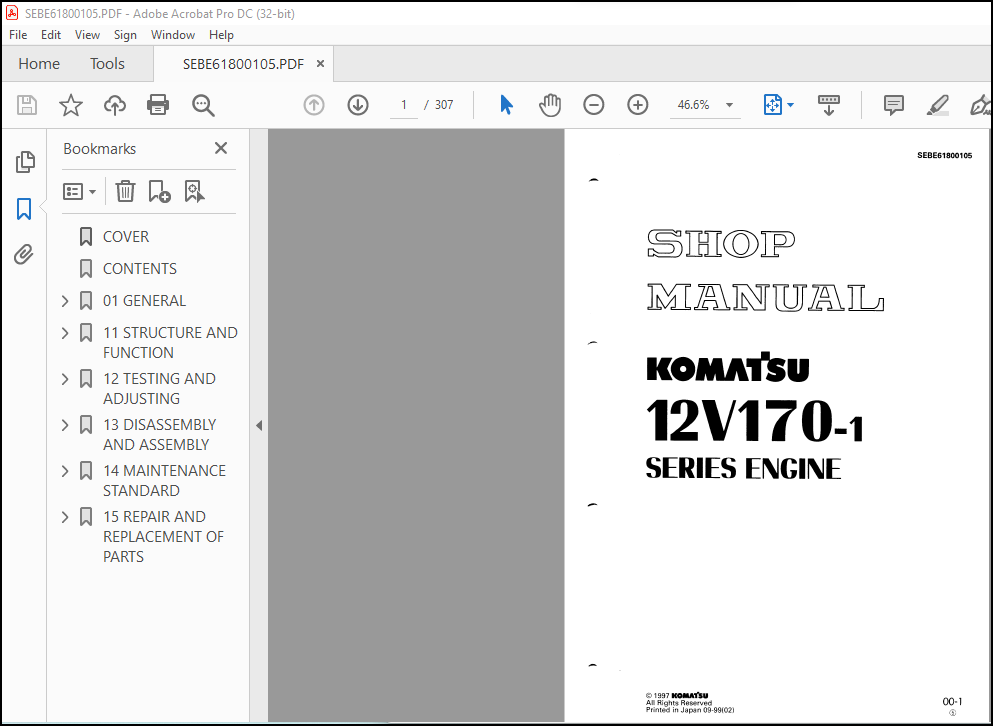993x726 pixels.
Task: Select the SEBE61800105.PDF document tab
Action: tap(243, 64)
